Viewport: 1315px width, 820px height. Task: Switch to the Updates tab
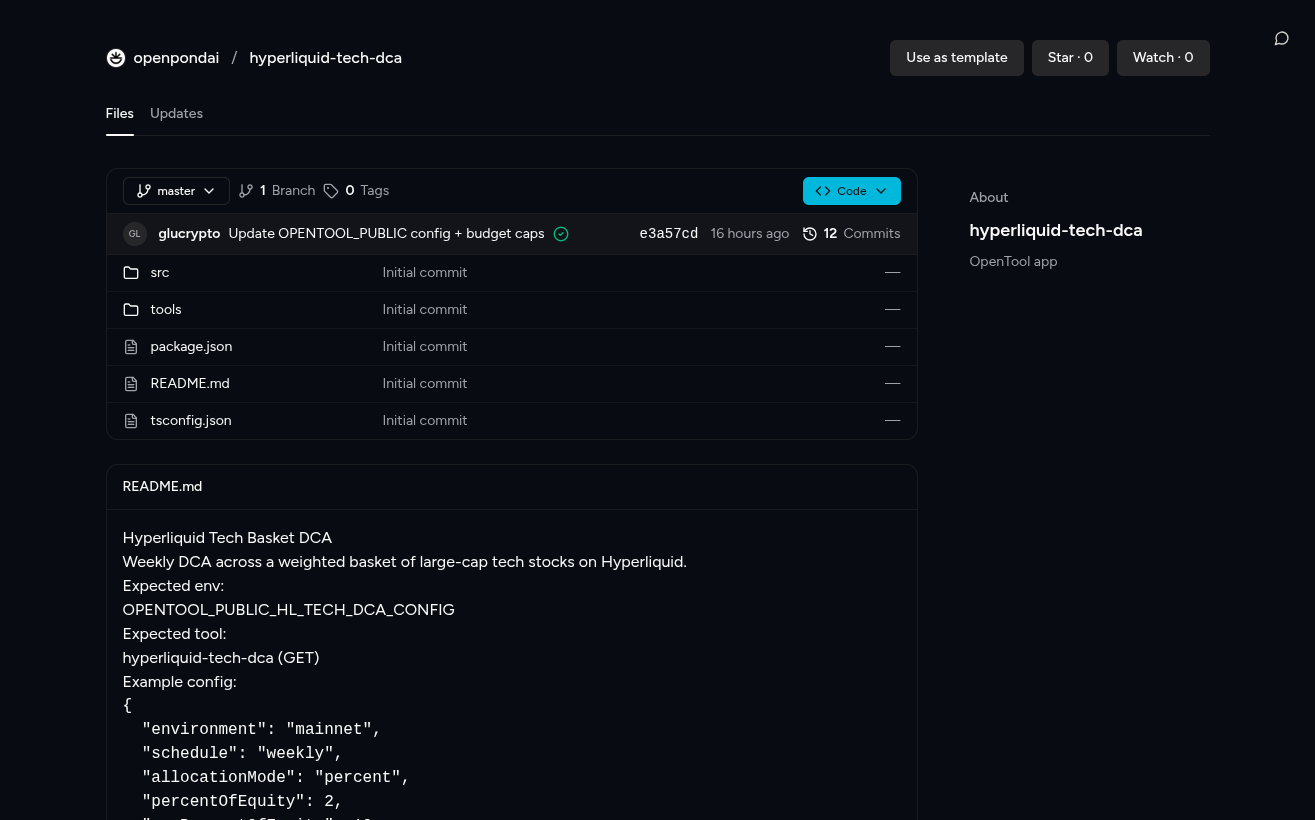[176, 114]
